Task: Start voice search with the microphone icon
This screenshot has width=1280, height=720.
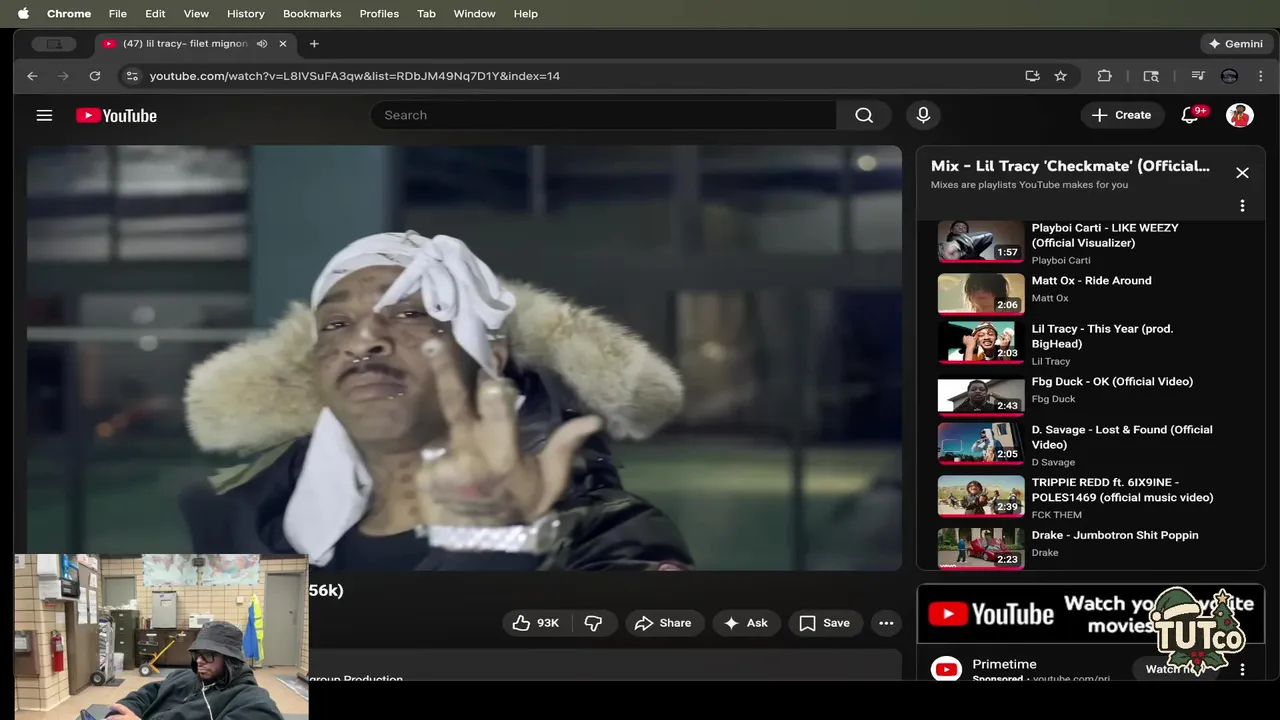Action: pos(923,115)
